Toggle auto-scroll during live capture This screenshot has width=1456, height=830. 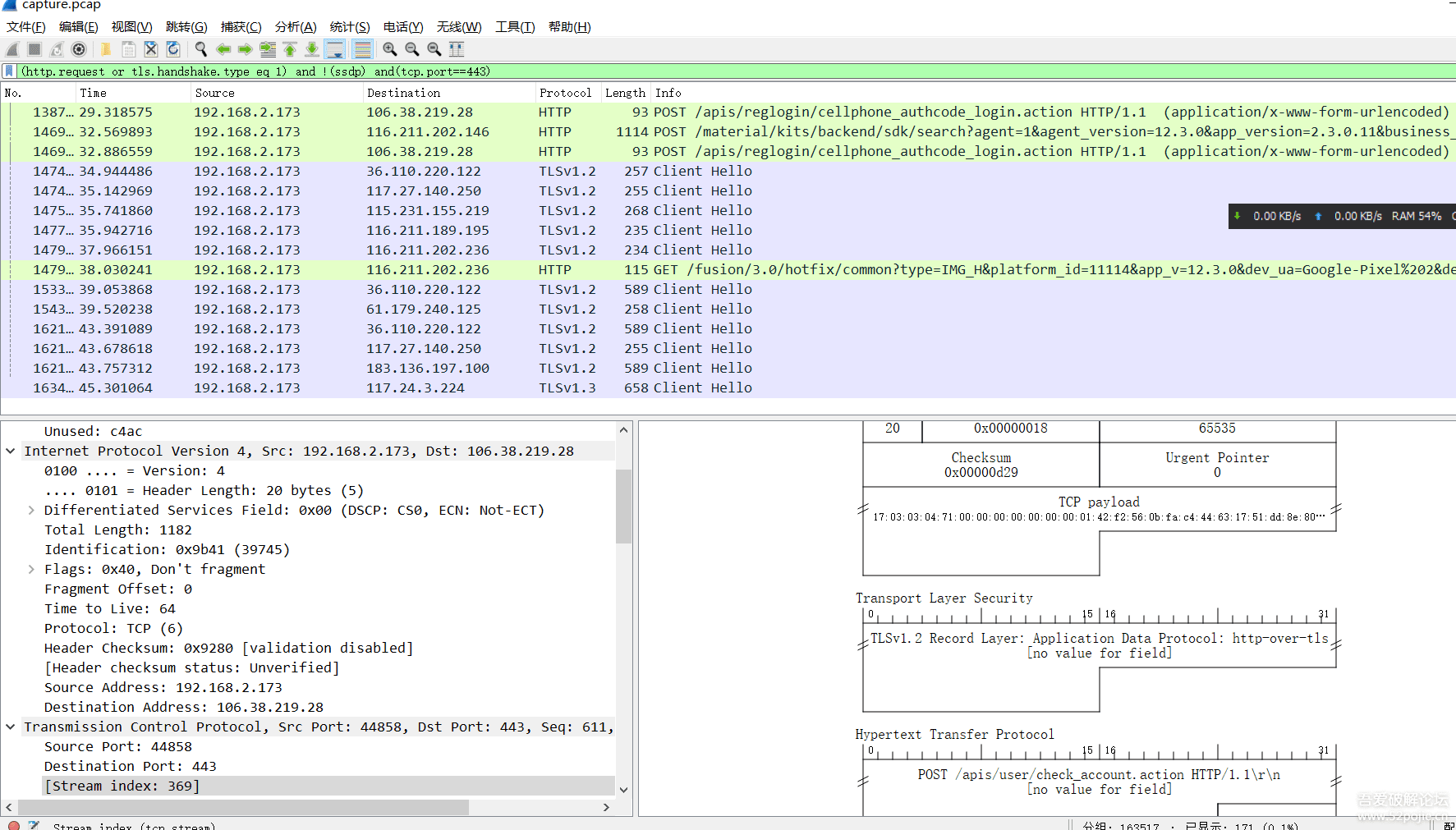pos(335,49)
